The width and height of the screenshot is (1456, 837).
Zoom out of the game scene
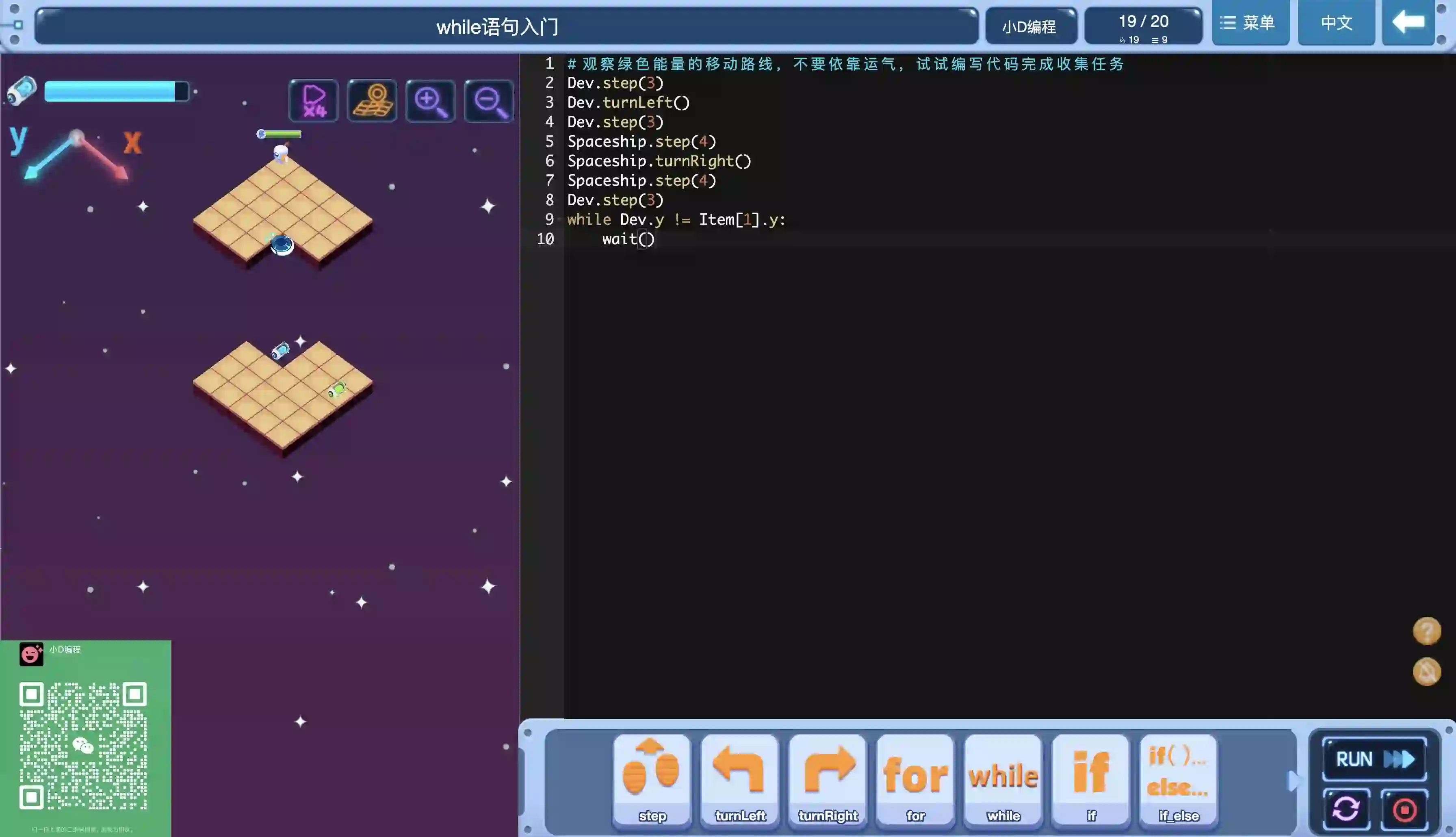[x=488, y=101]
